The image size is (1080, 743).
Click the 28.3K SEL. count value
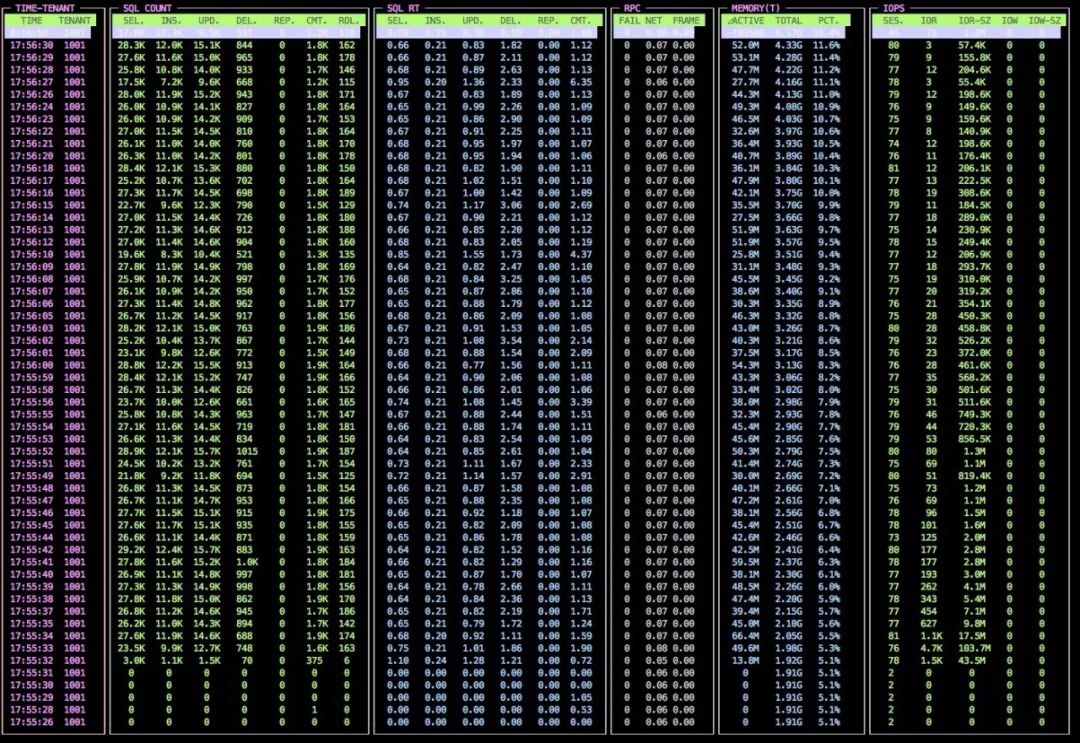131,45
